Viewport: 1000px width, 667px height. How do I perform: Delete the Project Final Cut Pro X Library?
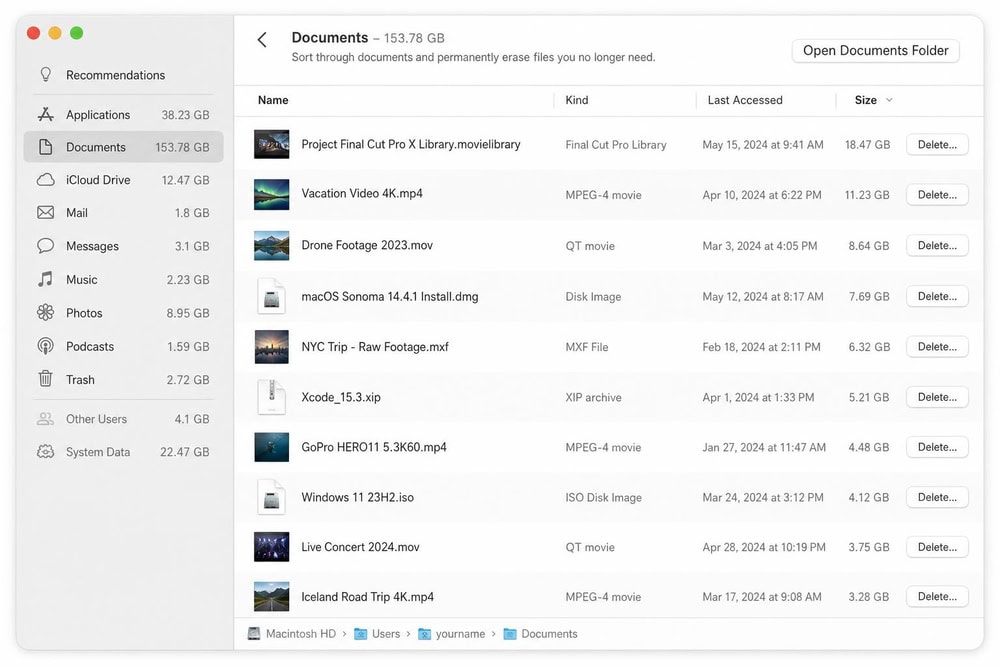pos(937,145)
